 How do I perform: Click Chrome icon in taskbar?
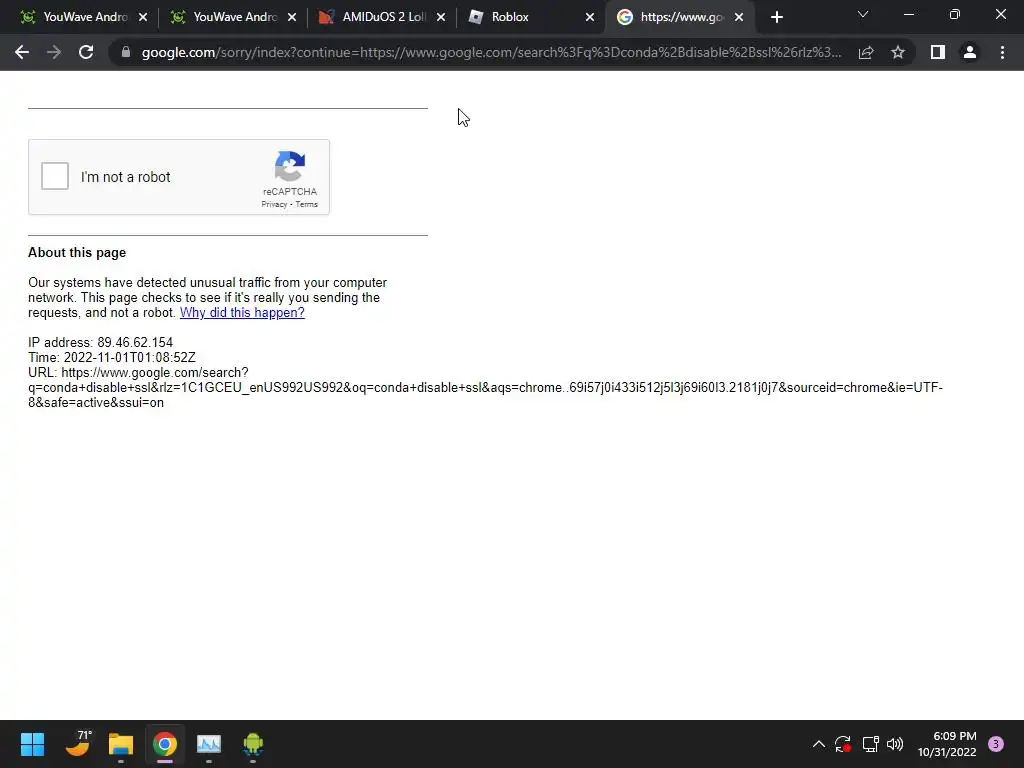tap(165, 744)
